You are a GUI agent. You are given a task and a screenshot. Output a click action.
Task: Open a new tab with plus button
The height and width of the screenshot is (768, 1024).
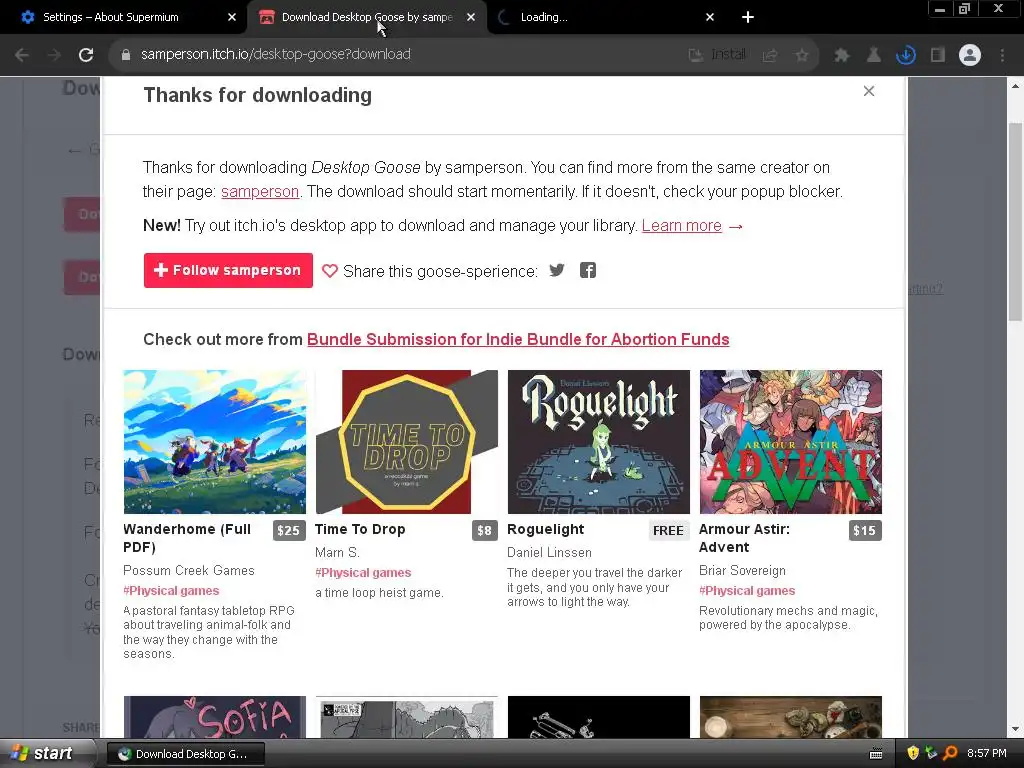point(748,17)
